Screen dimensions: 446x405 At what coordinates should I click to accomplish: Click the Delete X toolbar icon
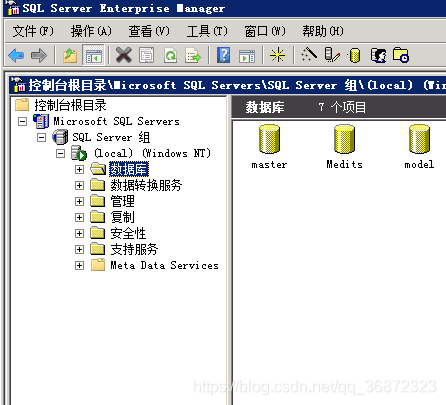(x=124, y=55)
